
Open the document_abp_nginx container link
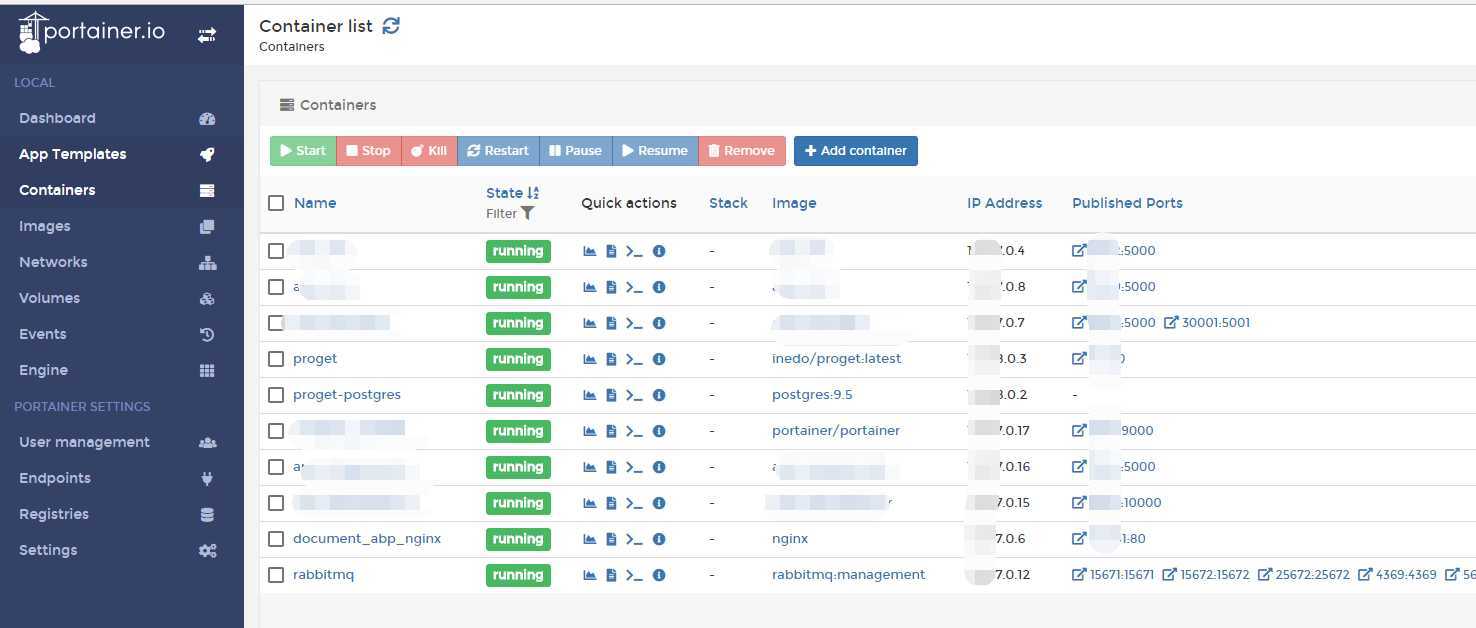tap(367, 539)
